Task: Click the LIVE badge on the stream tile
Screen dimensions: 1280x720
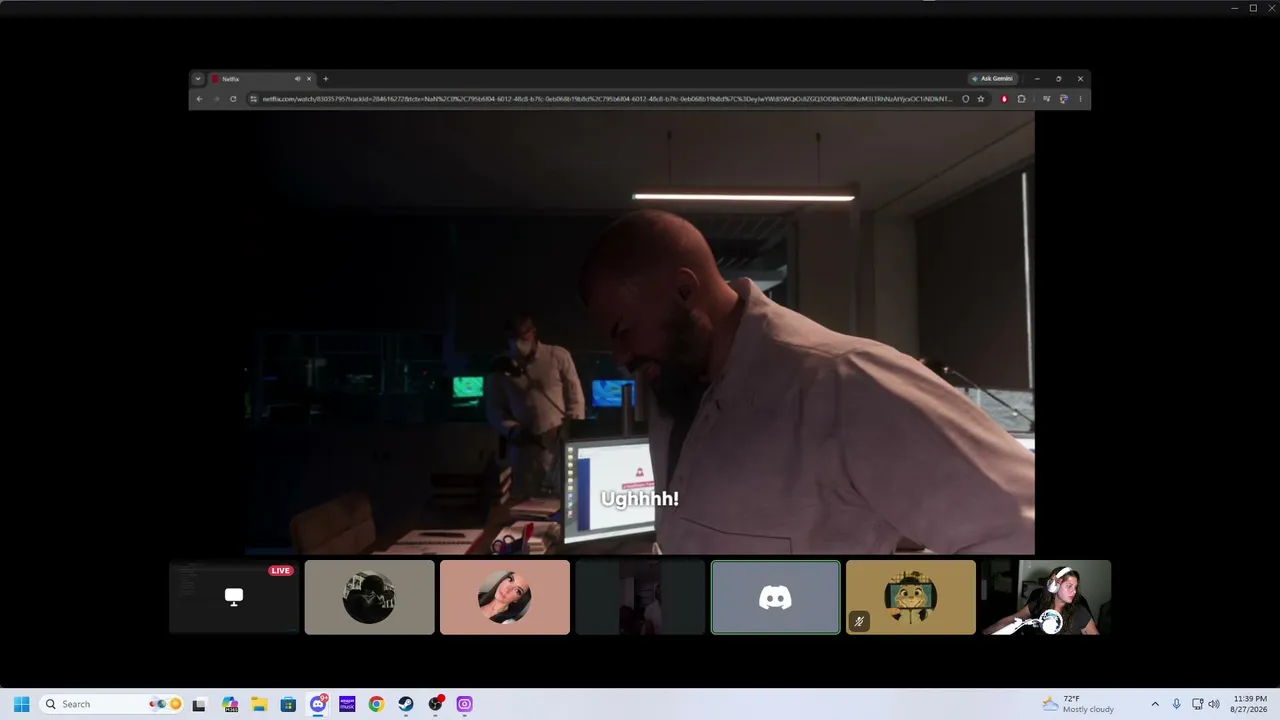Action: [280, 571]
